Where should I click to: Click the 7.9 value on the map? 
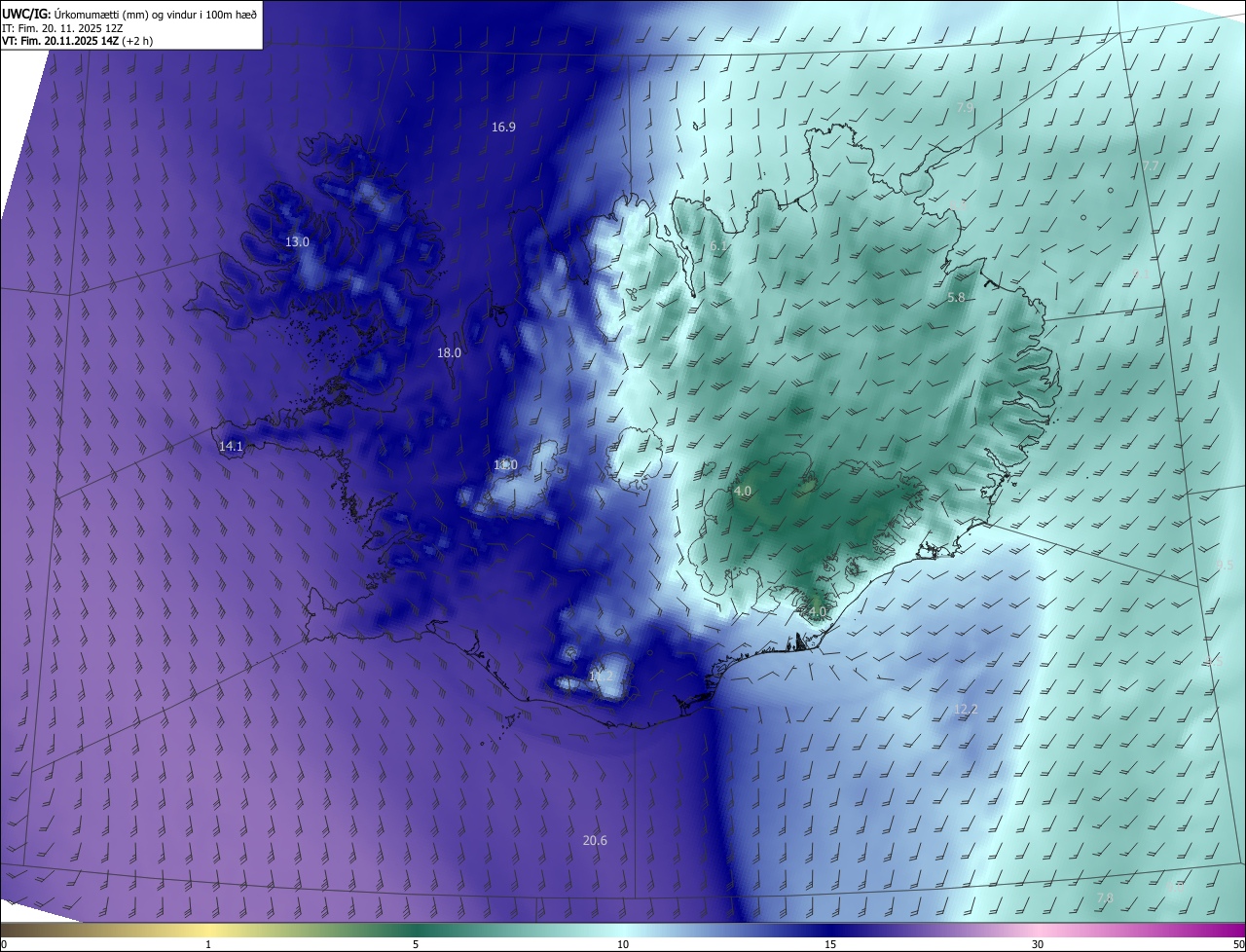click(965, 108)
